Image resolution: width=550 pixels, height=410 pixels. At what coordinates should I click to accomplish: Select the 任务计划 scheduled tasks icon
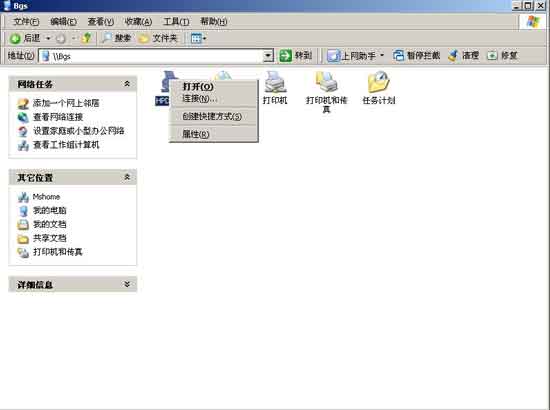pyautogui.click(x=378, y=87)
